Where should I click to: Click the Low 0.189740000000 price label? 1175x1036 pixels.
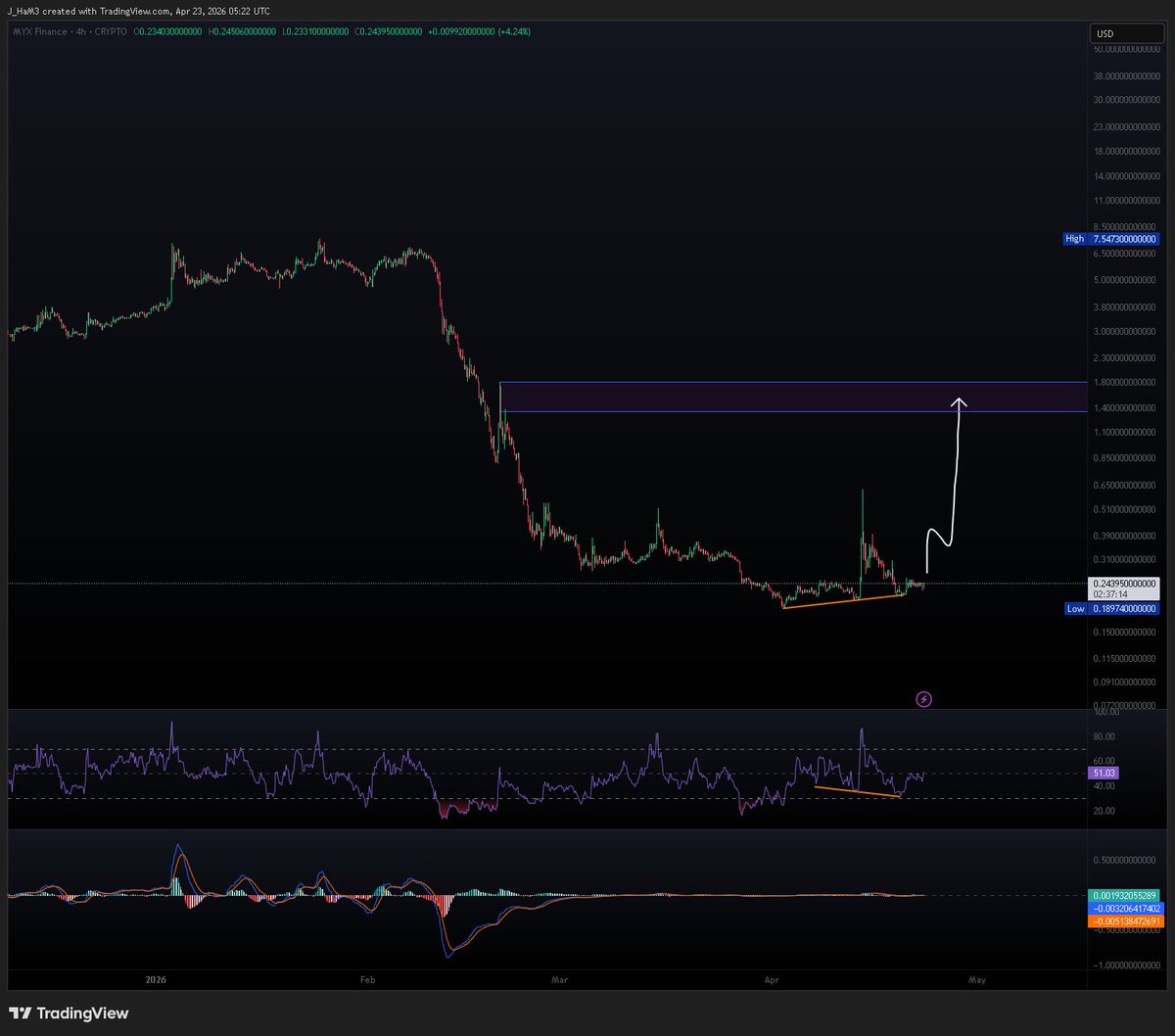click(x=1111, y=608)
